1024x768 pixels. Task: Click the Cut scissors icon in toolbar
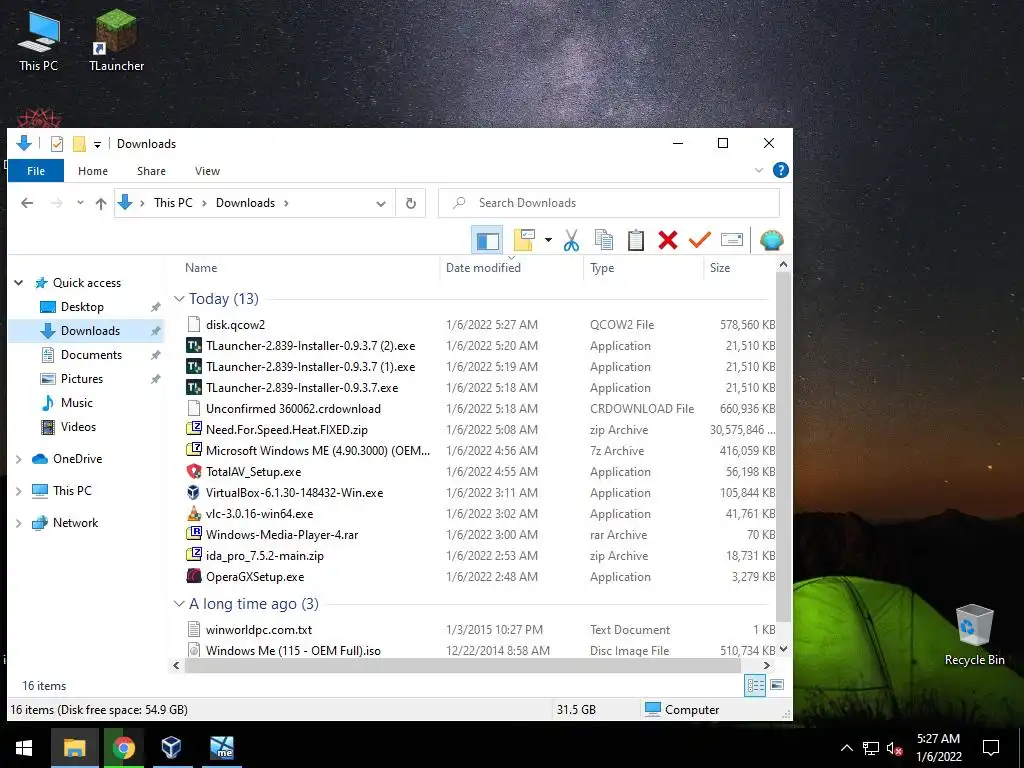[571, 240]
